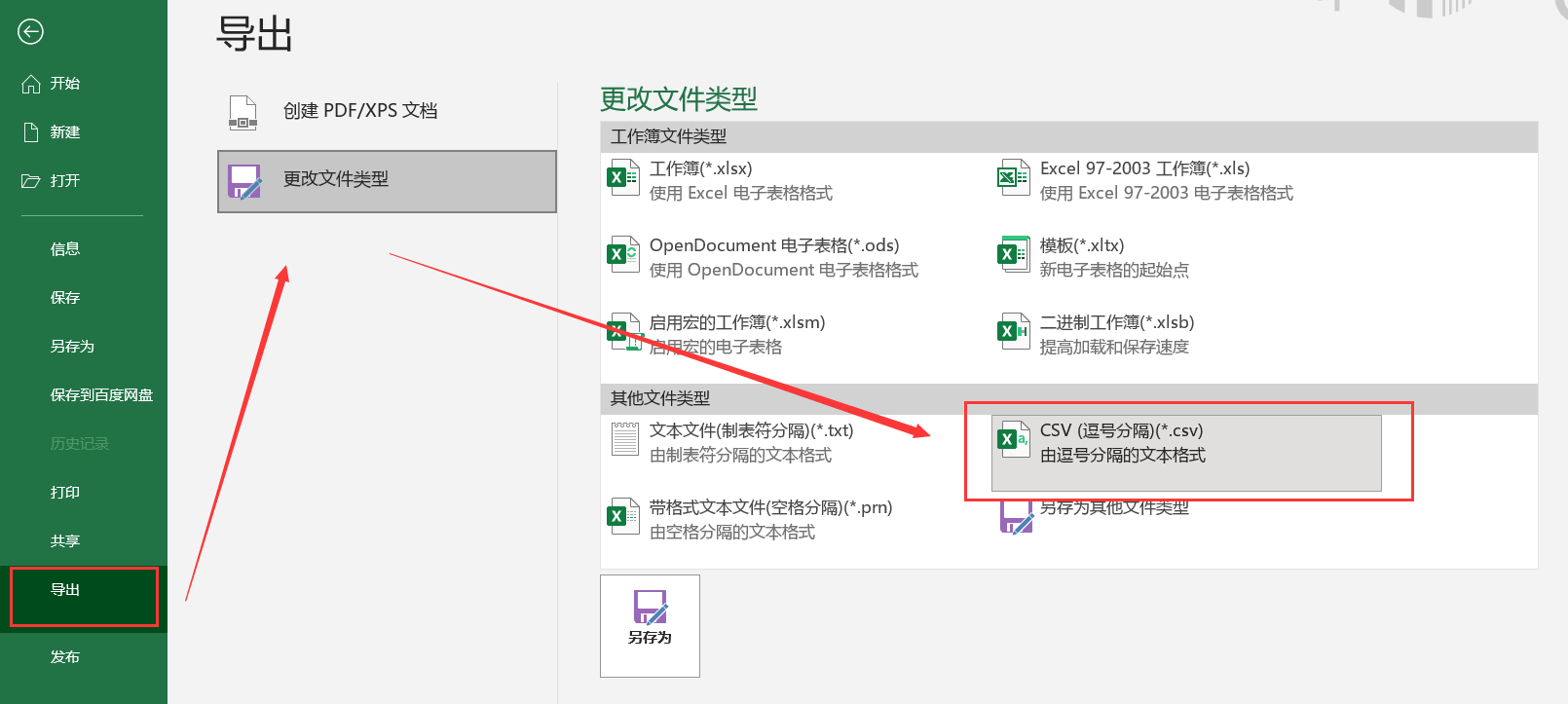Viewport: 1568px width, 704px height.
Task: Click the 带格式文本文件 prn icon
Action: 623,516
